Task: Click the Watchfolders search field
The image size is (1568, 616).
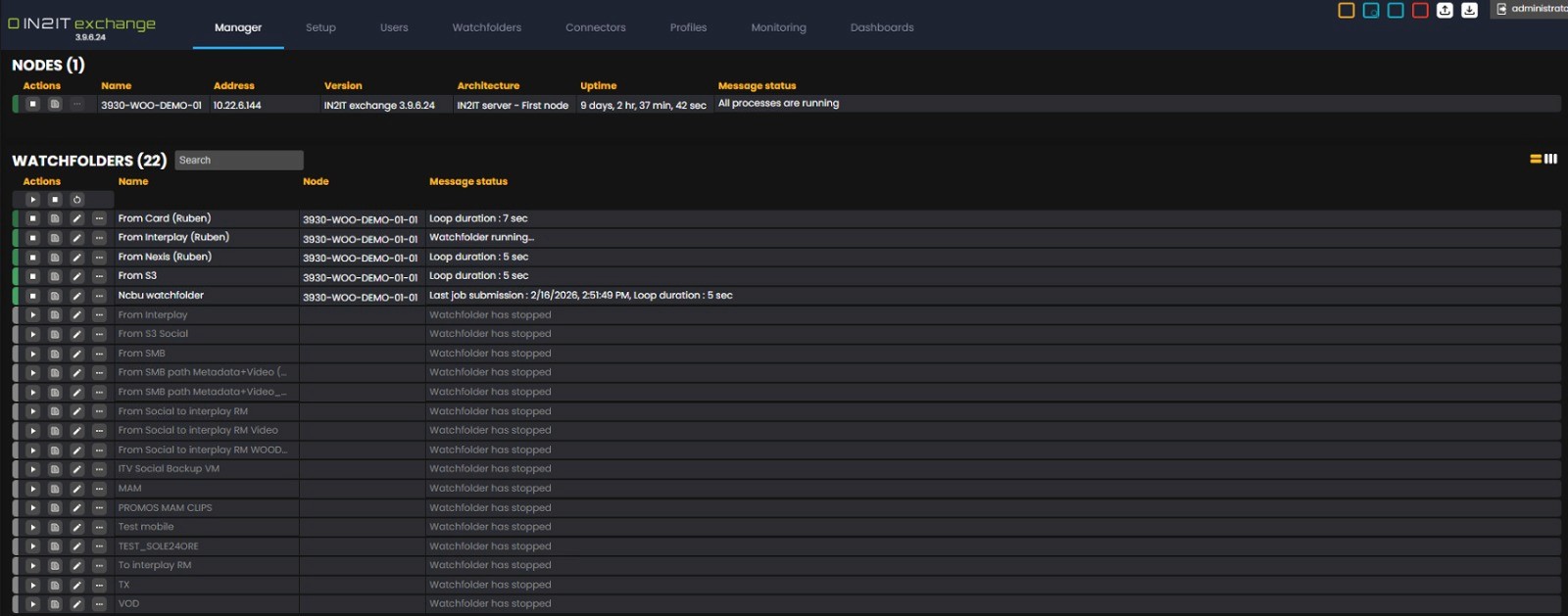Action: [239, 160]
